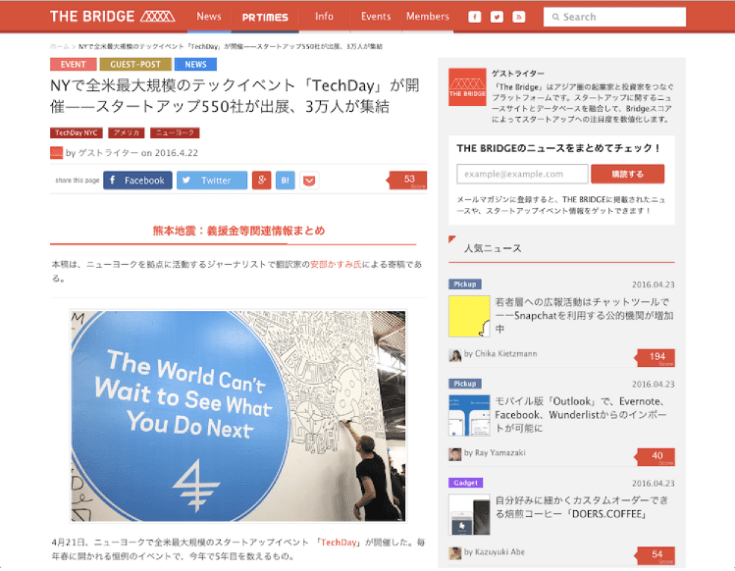Click the THE BRIDGE sidebar profile logo
735x571 pixels.
[x=467, y=87]
